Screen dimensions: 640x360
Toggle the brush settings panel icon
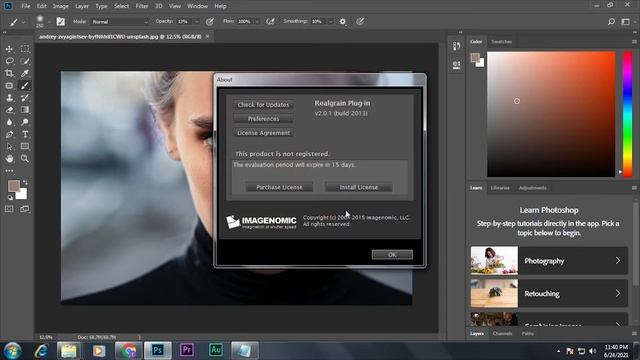click(x=60, y=22)
